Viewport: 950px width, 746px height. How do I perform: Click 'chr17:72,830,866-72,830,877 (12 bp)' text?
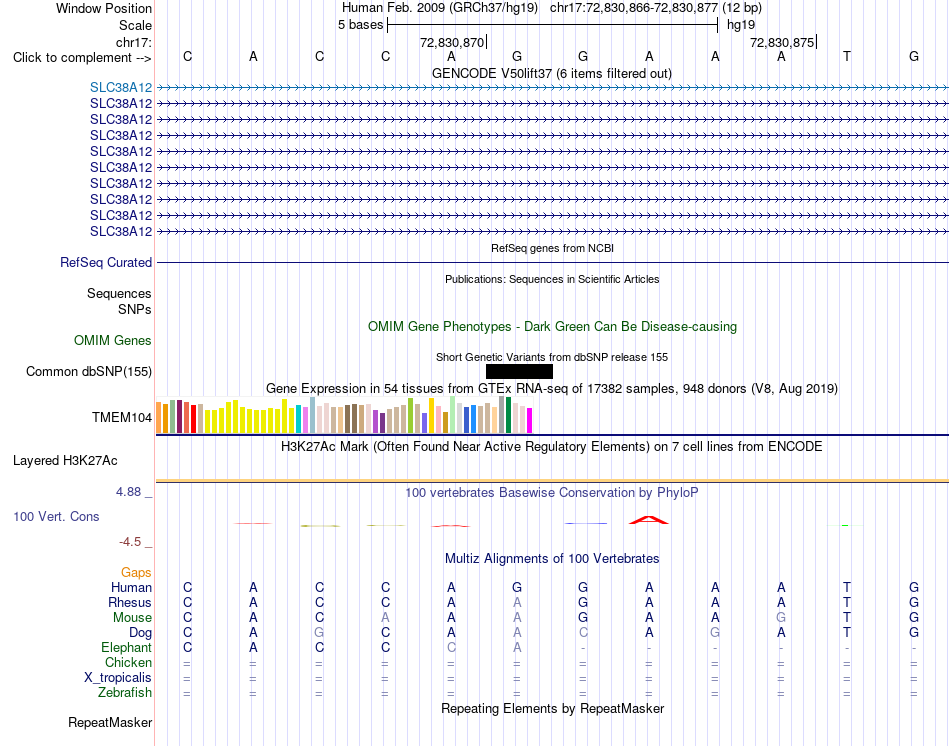[x=656, y=8]
